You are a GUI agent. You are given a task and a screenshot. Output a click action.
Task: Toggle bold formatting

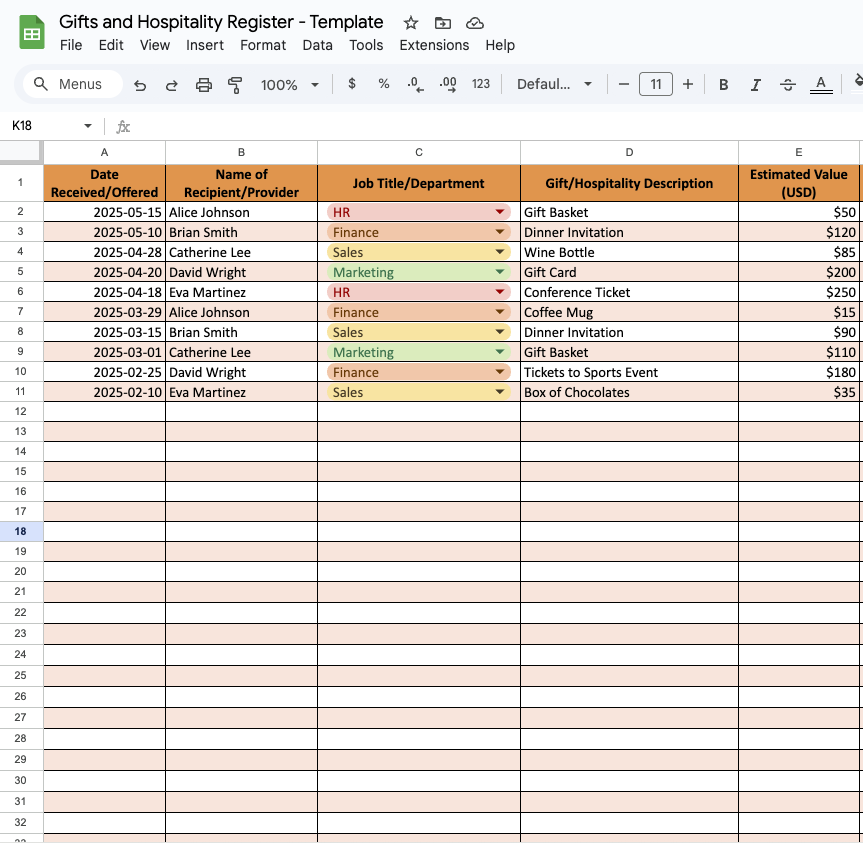pos(723,85)
